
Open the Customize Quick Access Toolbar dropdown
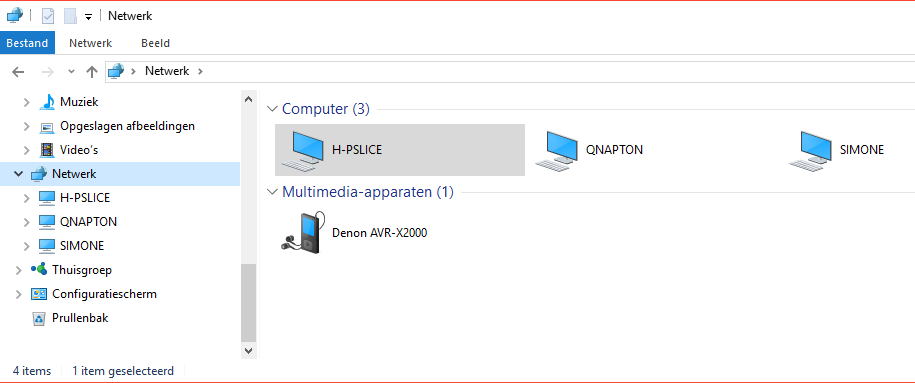pyautogui.click(x=88, y=17)
